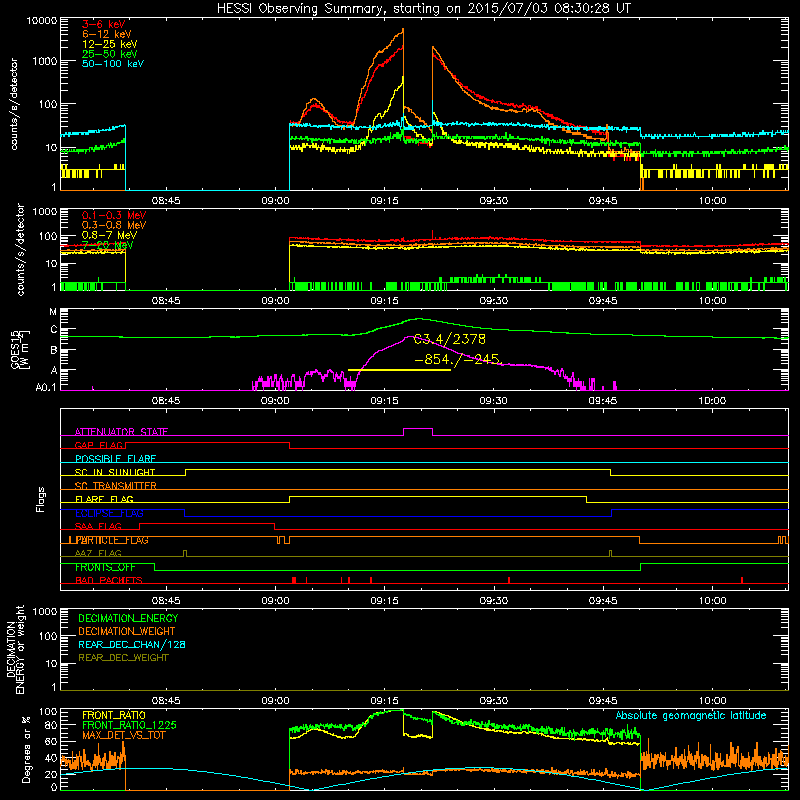The width and height of the screenshot is (800, 800).
Task: Select the C3.4/2378 flare annotation
Action: coord(449,339)
